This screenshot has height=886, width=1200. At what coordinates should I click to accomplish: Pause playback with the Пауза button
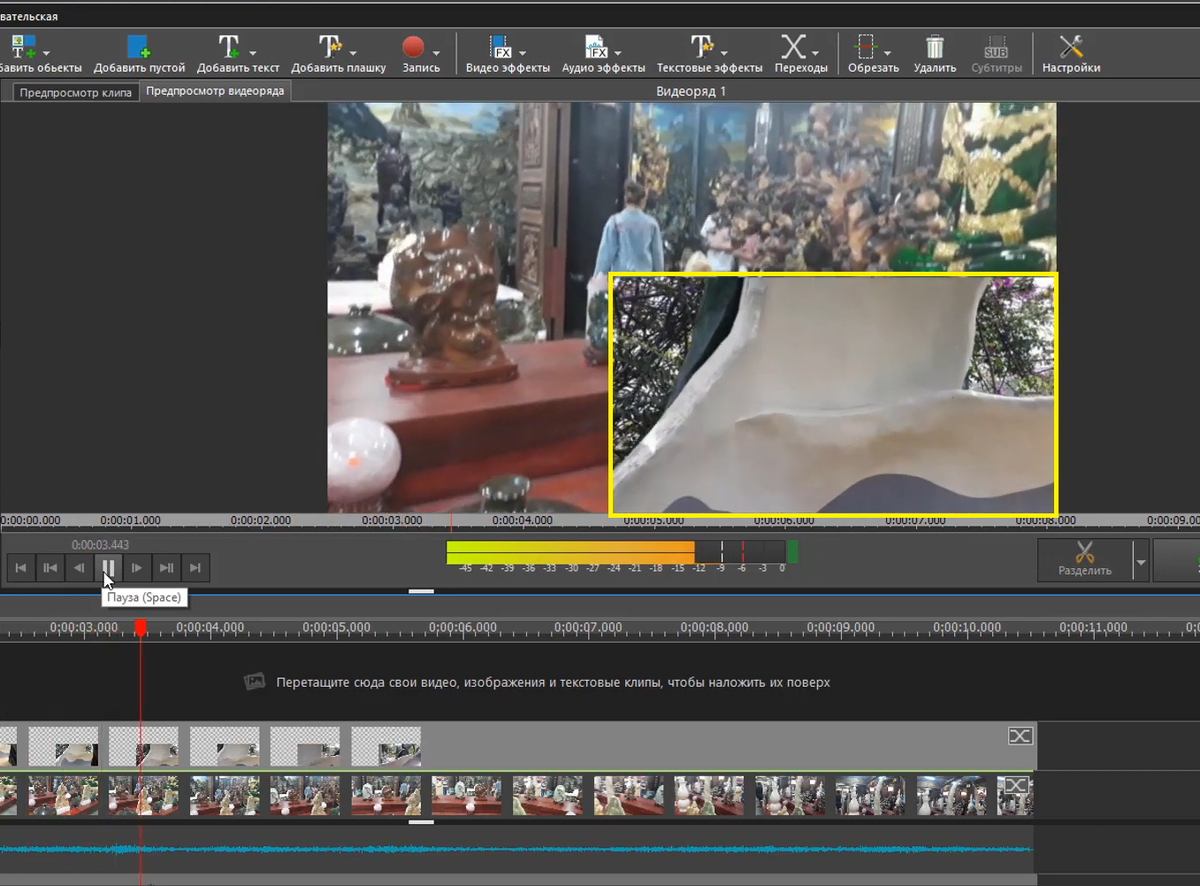tap(108, 568)
